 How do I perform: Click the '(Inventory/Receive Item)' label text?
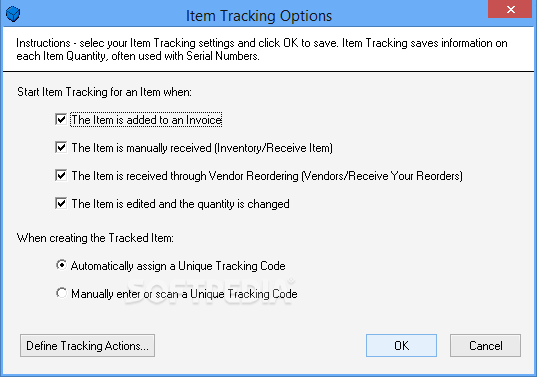(x=274, y=148)
